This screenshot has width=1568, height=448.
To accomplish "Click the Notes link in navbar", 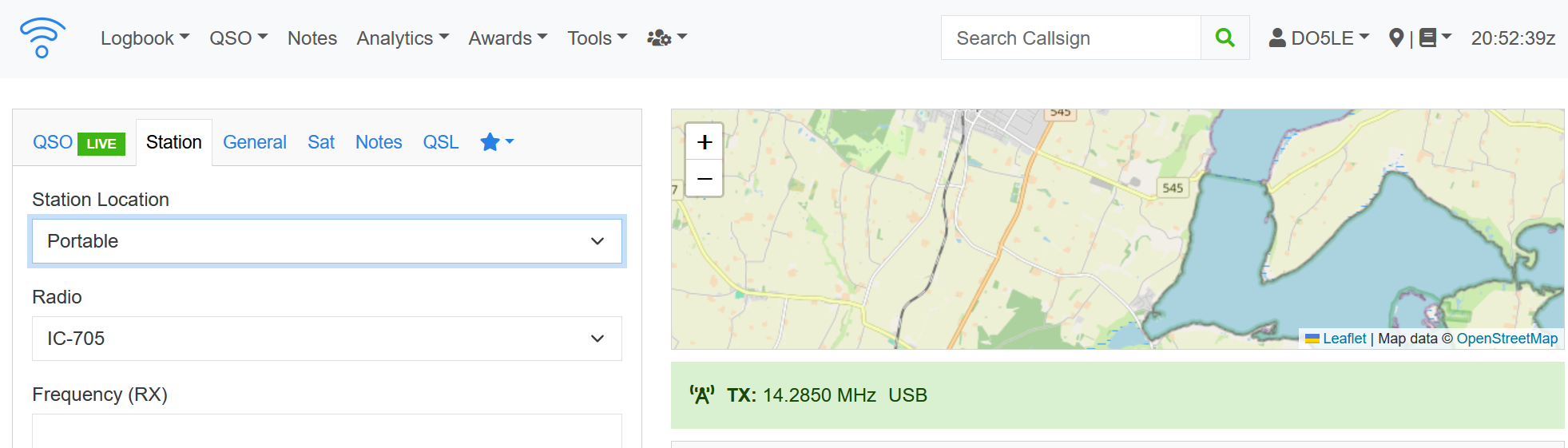I will [x=312, y=38].
